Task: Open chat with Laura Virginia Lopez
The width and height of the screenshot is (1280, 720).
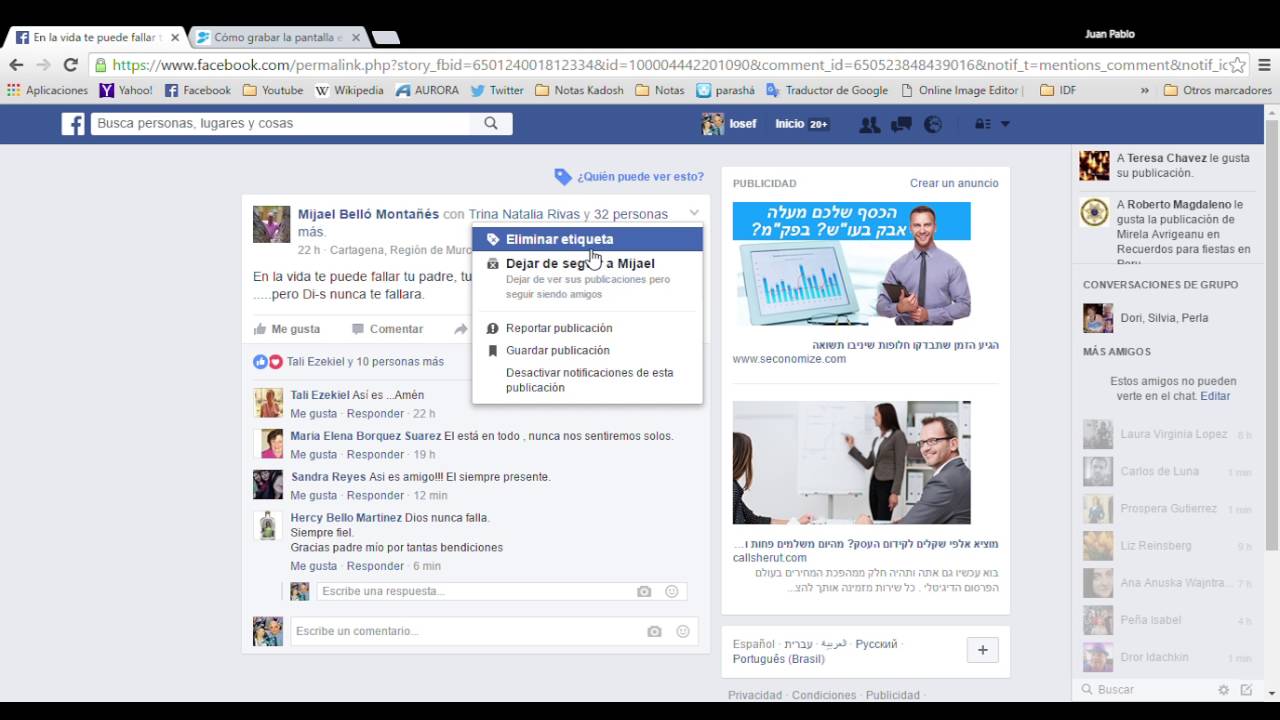Action: click(x=1168, y=434)
